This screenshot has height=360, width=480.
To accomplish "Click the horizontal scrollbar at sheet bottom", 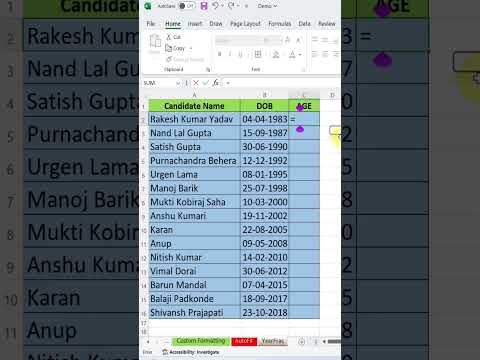I will pos(334,341).
